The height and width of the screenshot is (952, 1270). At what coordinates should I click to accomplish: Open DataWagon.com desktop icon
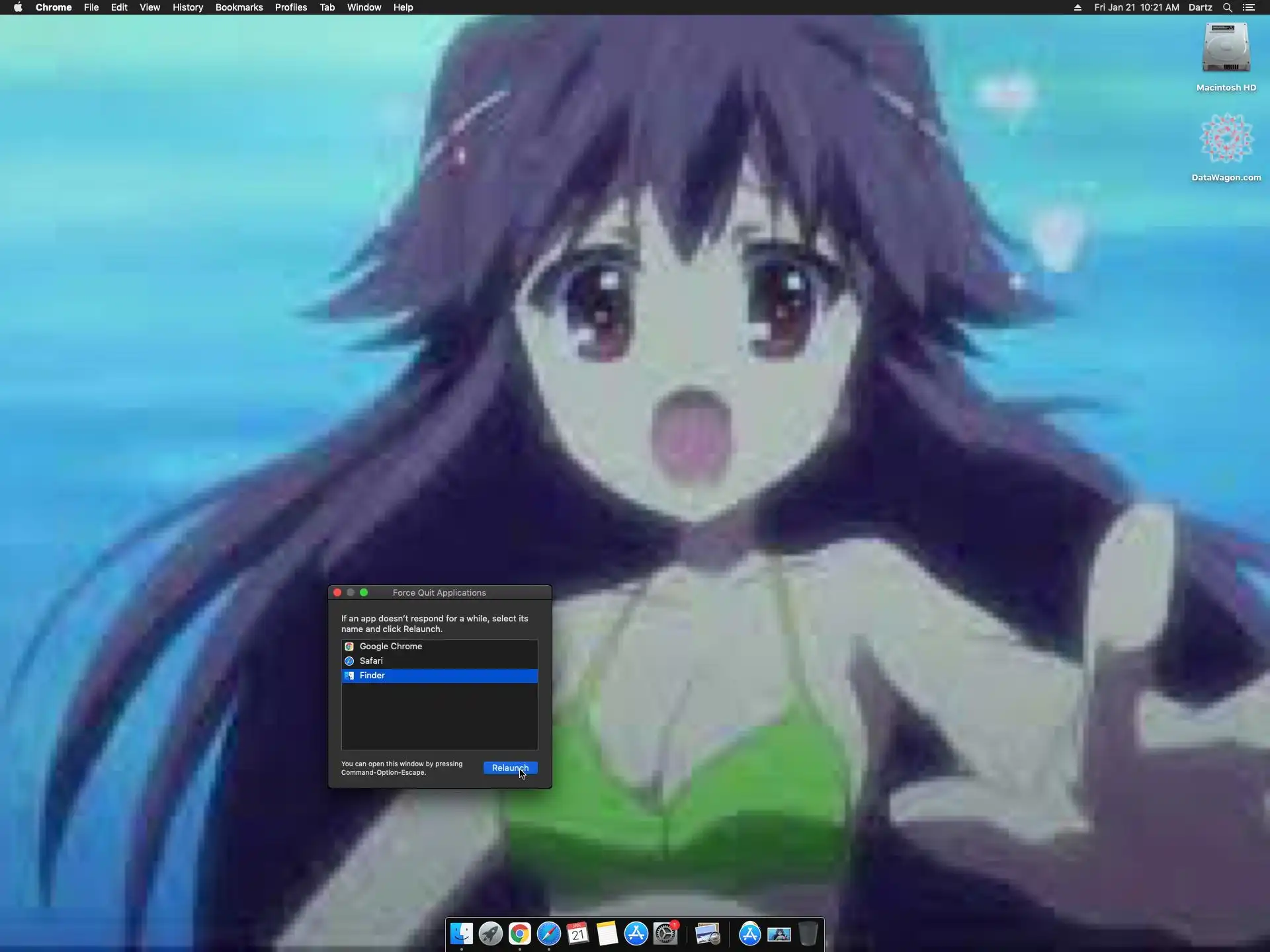1226,139
